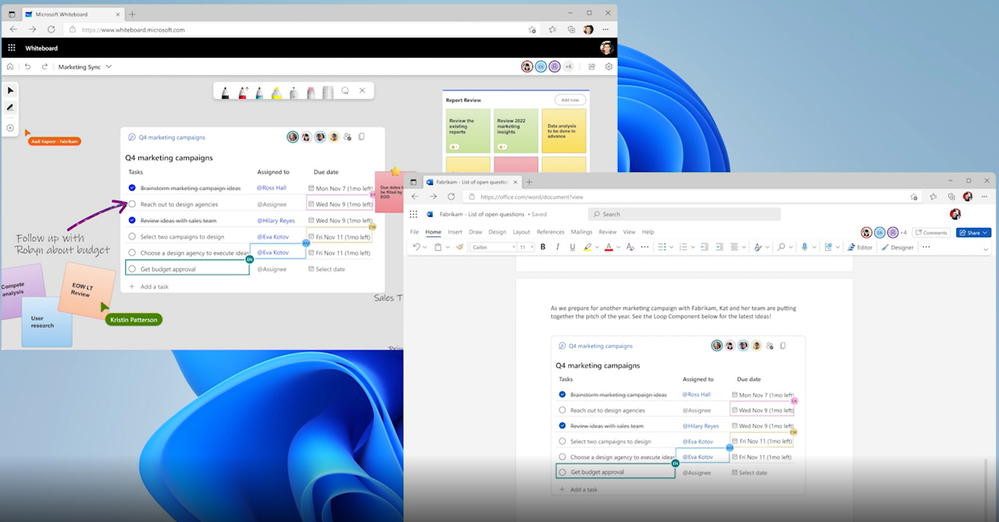Increase indent in Word ribbon
This screenshot has height=522, width=999.
[719, 247]
